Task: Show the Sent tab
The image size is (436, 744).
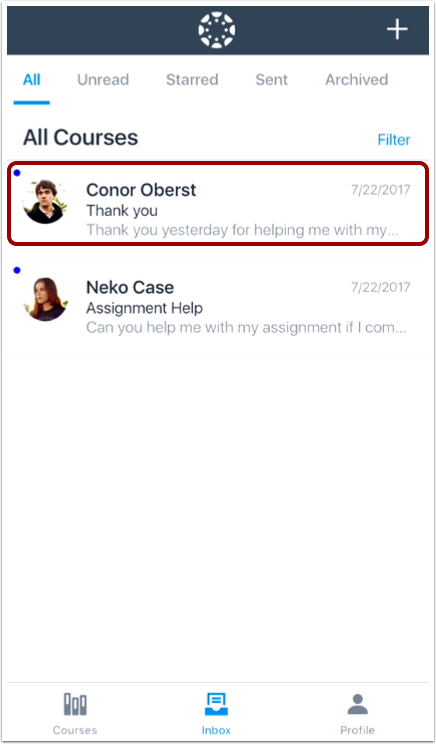Action: click(x=271, y=79)
